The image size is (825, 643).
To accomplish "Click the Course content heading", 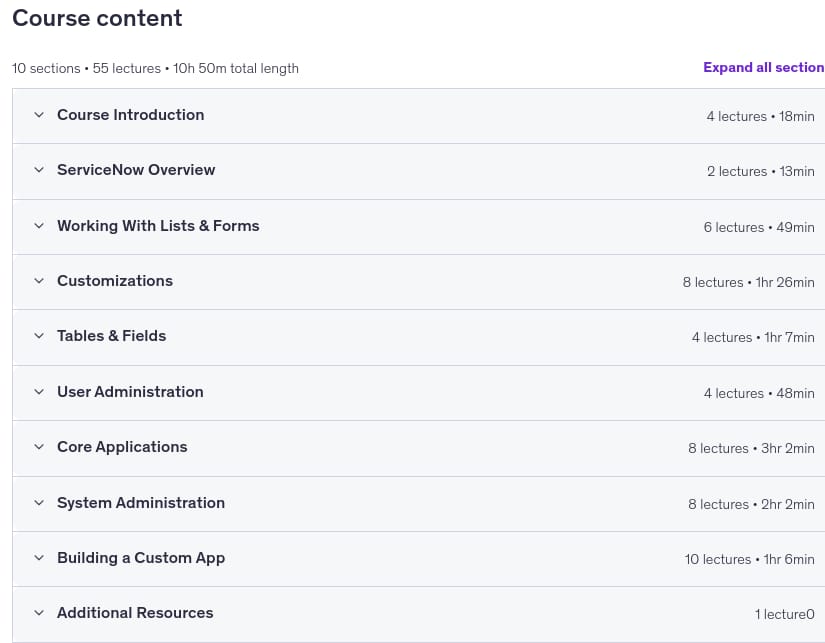I will pyautogui.click(x=97, y=18).
